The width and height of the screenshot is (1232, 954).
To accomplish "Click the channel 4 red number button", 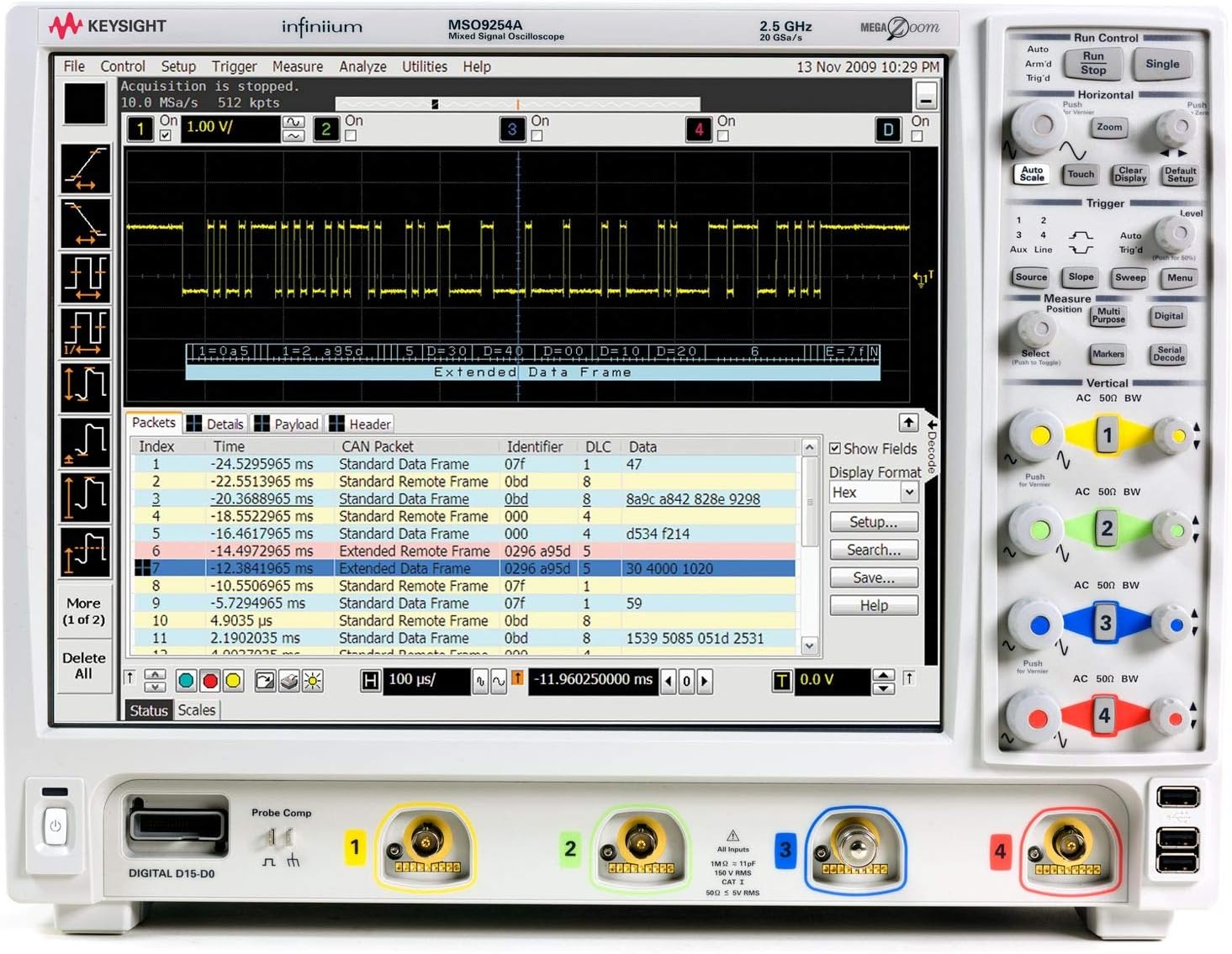I will [x=698, y=129].
